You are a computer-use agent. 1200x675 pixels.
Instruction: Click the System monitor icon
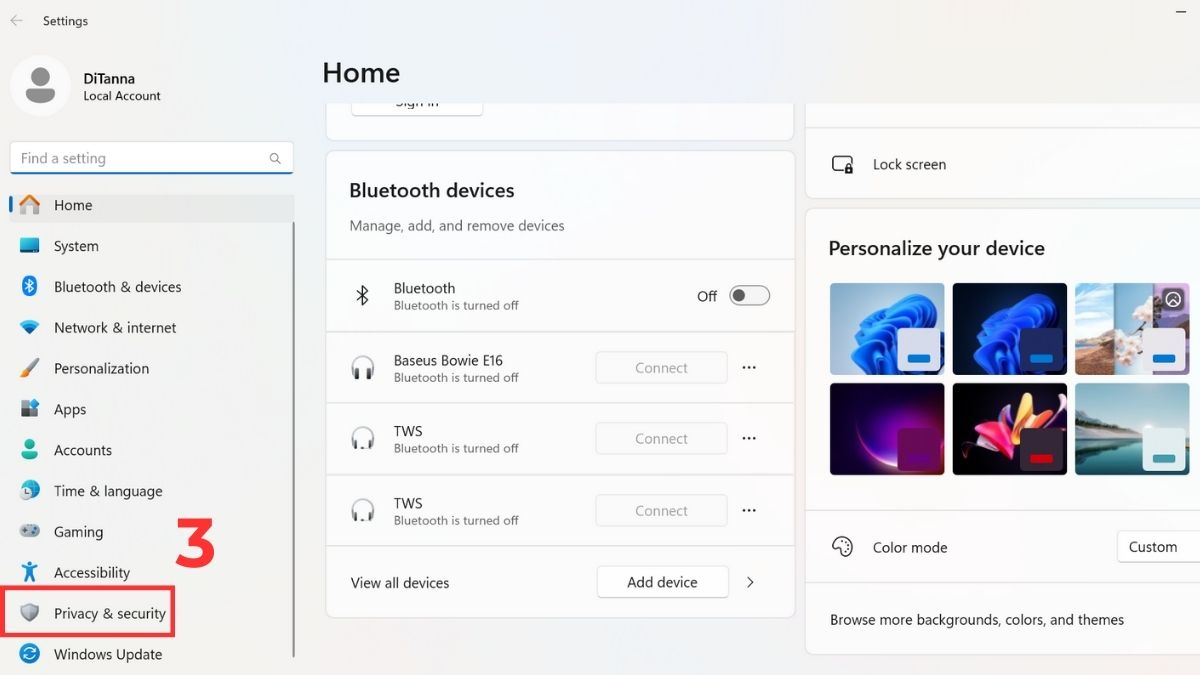30,246
